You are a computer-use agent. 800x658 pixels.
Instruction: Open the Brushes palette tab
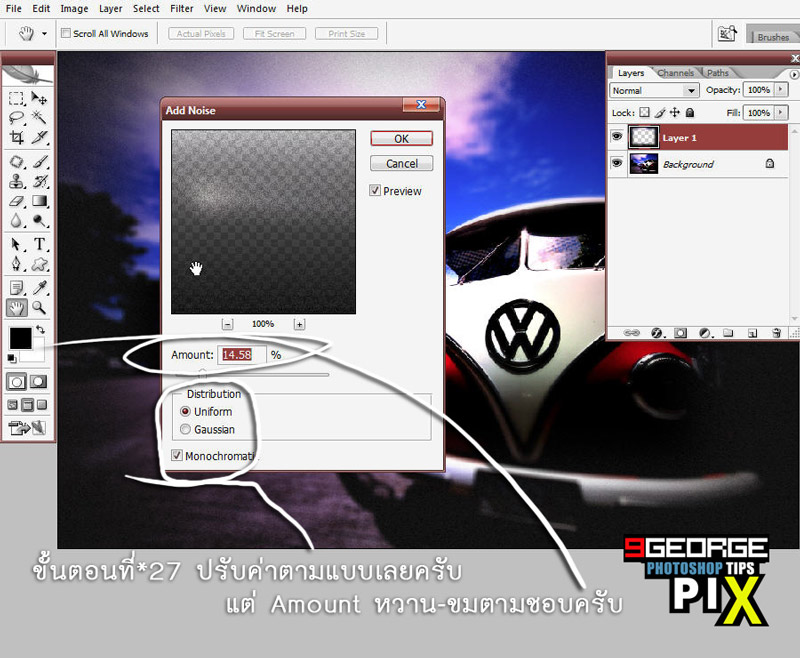(773, 37)
